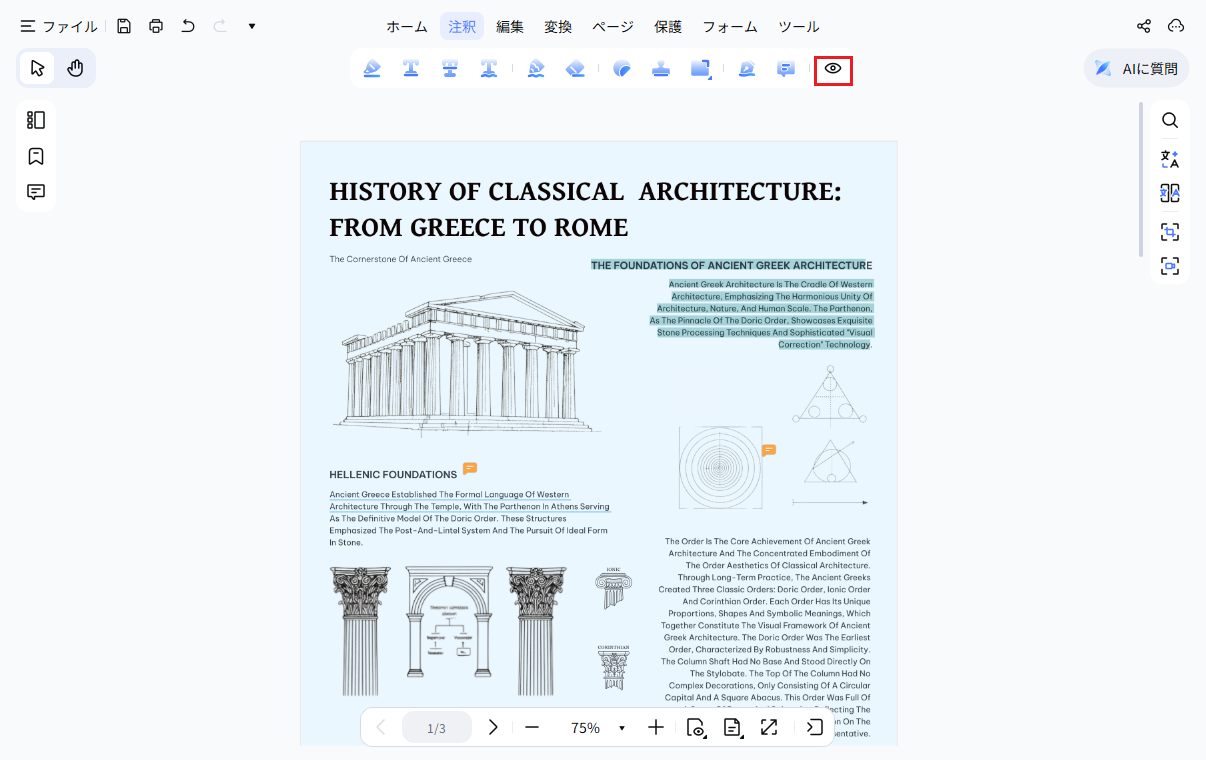The image size is (1206, 760).
Task: Select the sticker tool
Action: [622, 69]
